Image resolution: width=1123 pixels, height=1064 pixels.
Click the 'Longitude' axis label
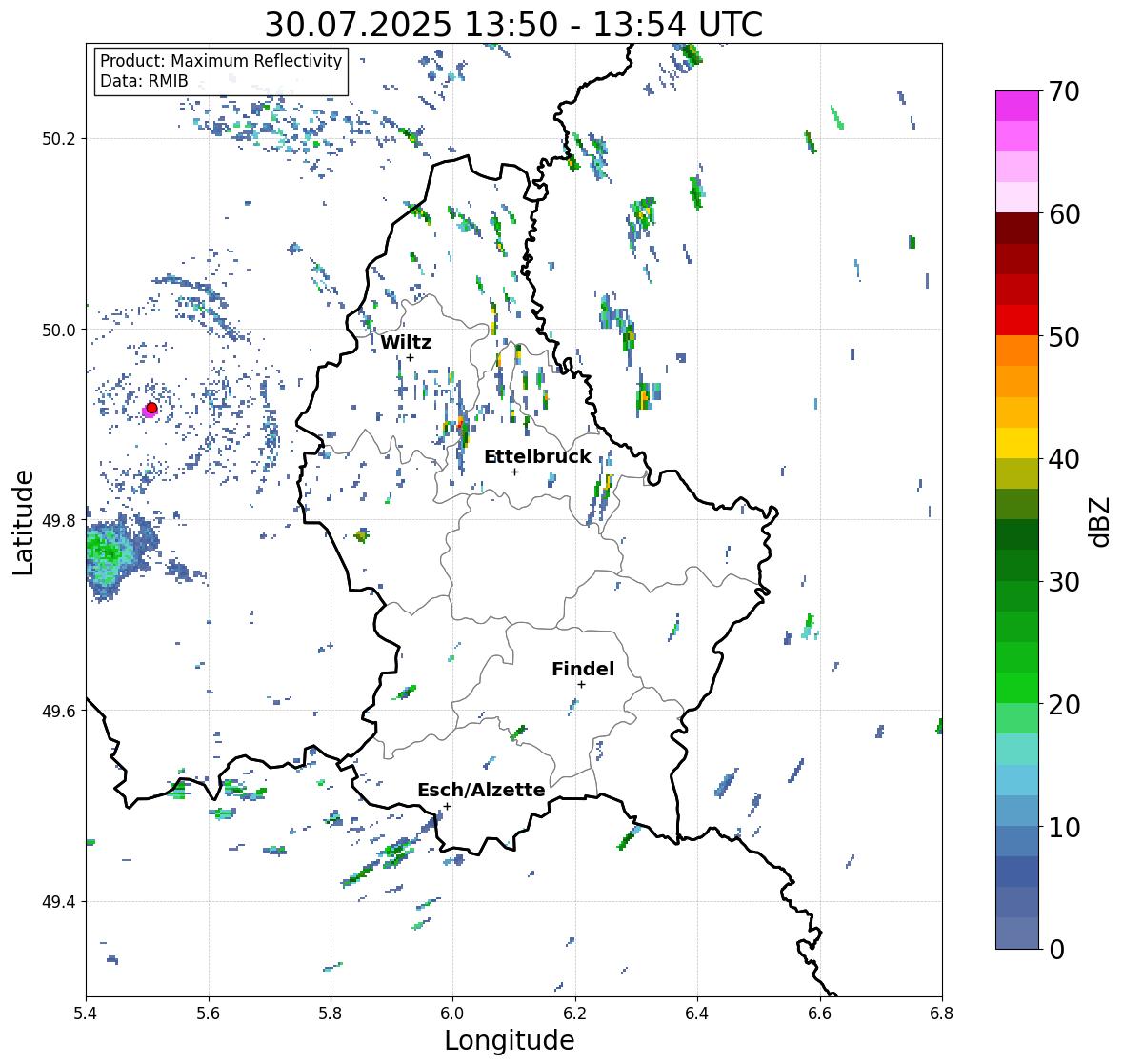point(510,1040)
